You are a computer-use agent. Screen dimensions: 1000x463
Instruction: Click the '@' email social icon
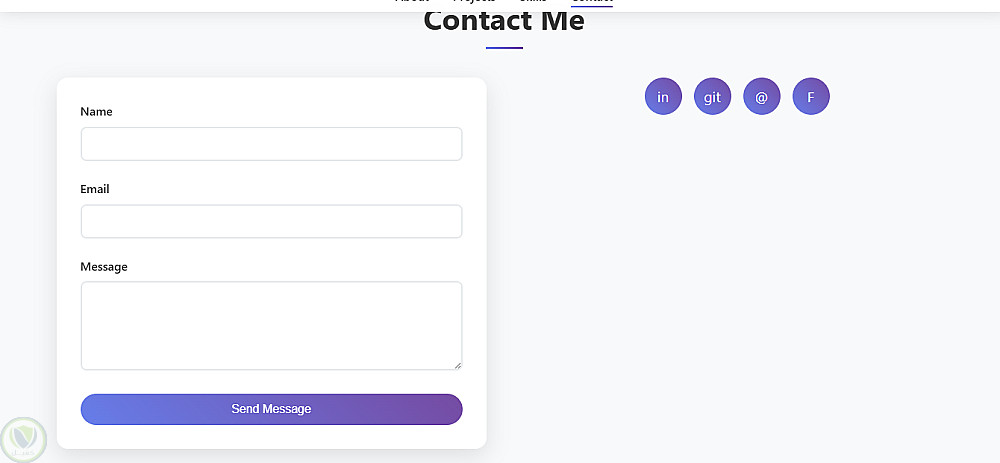pyautogui.click(x=761, y=97)
